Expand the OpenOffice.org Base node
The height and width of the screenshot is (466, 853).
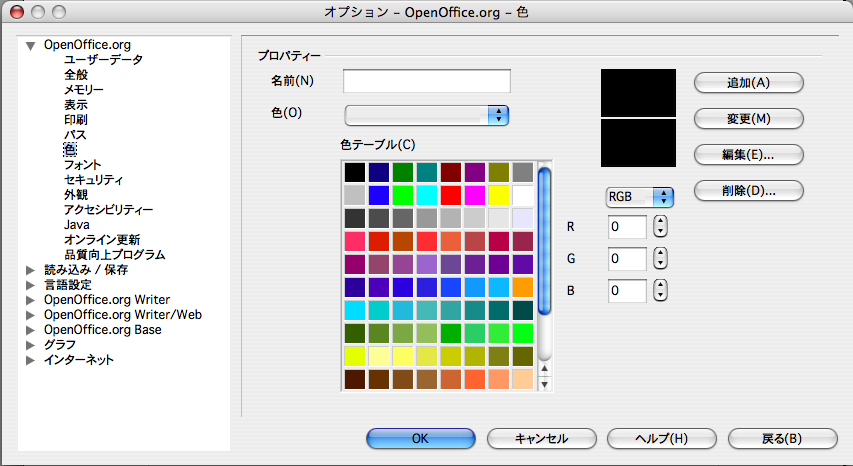30,330
